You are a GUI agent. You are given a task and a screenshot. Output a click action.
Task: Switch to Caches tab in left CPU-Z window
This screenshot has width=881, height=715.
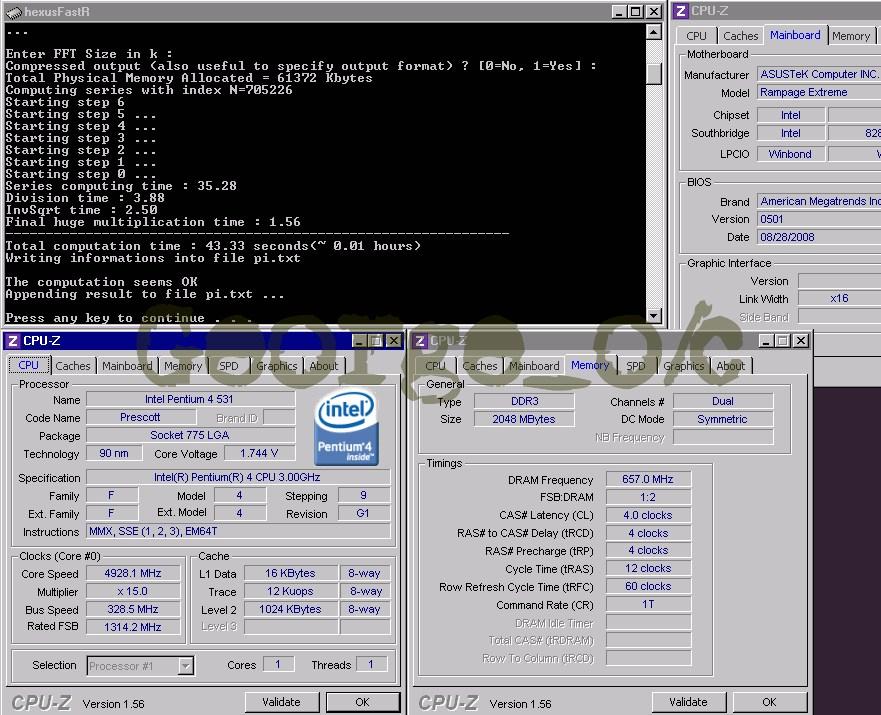coord(72,366)
